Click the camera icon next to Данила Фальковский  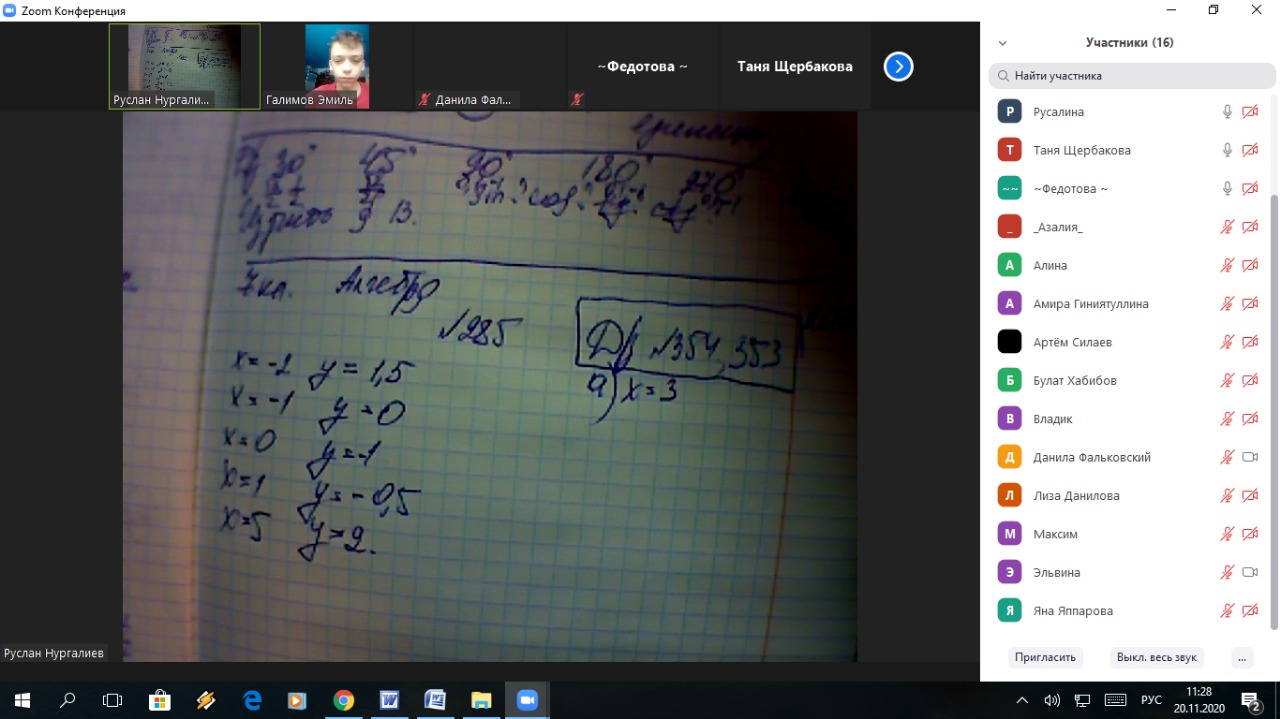pyautogui.click(x=1249, y=457)
